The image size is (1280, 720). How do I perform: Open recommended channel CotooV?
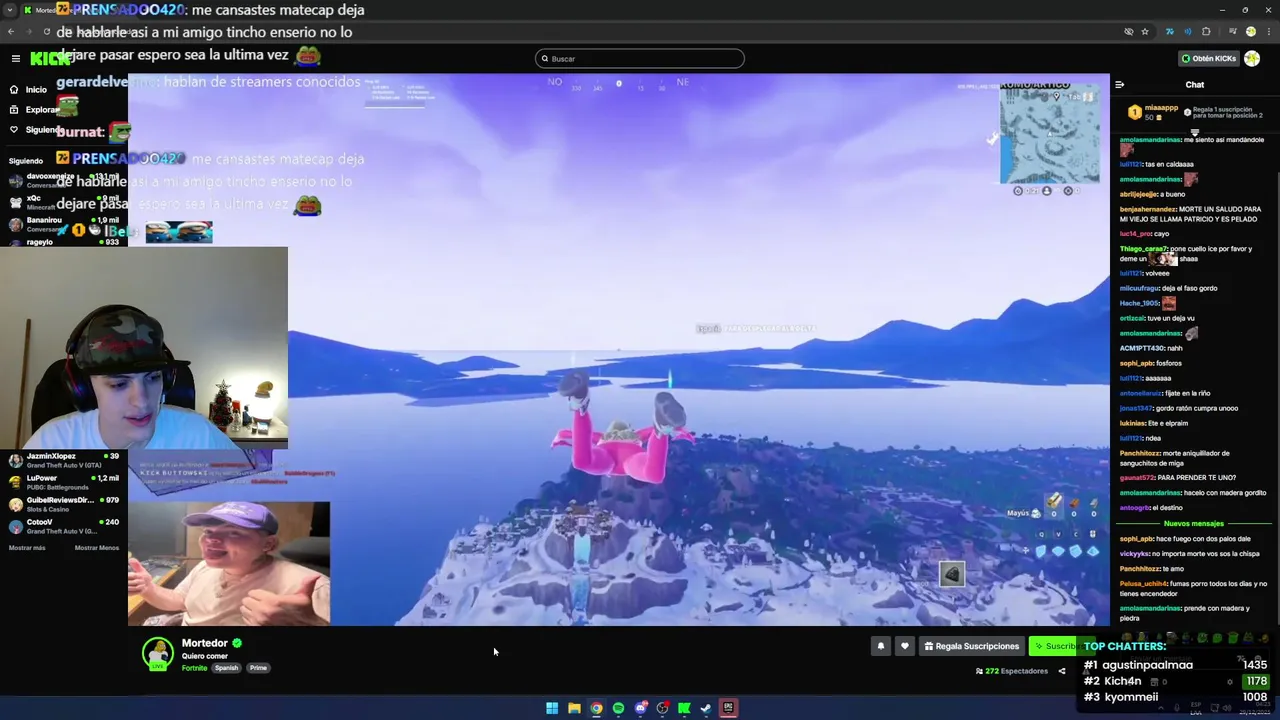pyautogui.click(x=64, y=526)
